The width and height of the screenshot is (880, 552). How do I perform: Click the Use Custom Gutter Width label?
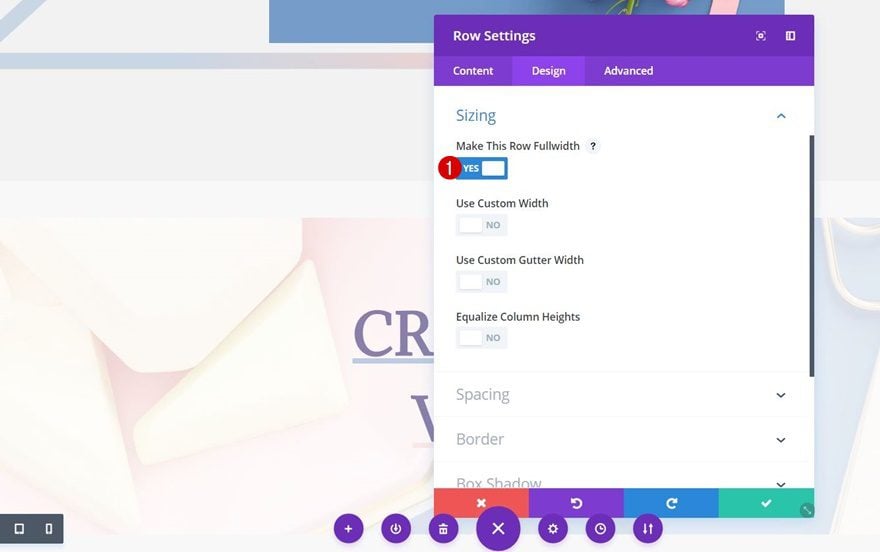tap(520, 260)
